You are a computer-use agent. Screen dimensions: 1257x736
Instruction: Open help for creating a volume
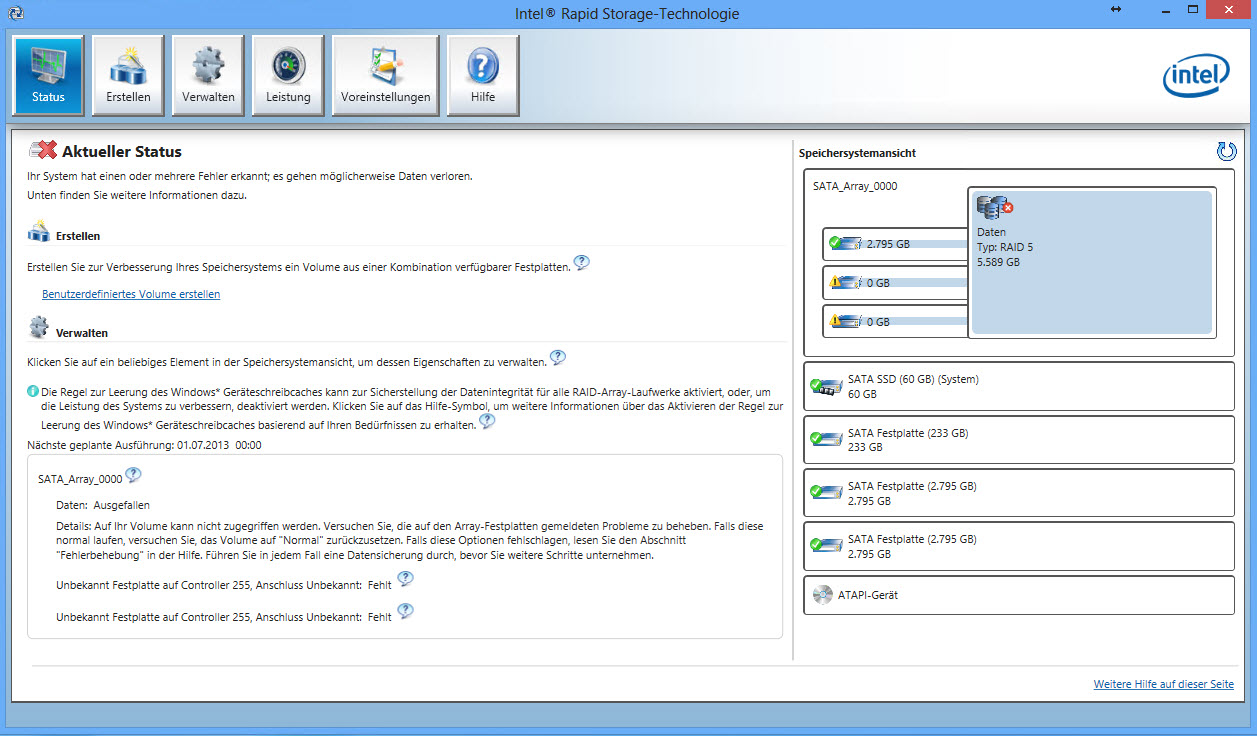(x=581, y=263)
